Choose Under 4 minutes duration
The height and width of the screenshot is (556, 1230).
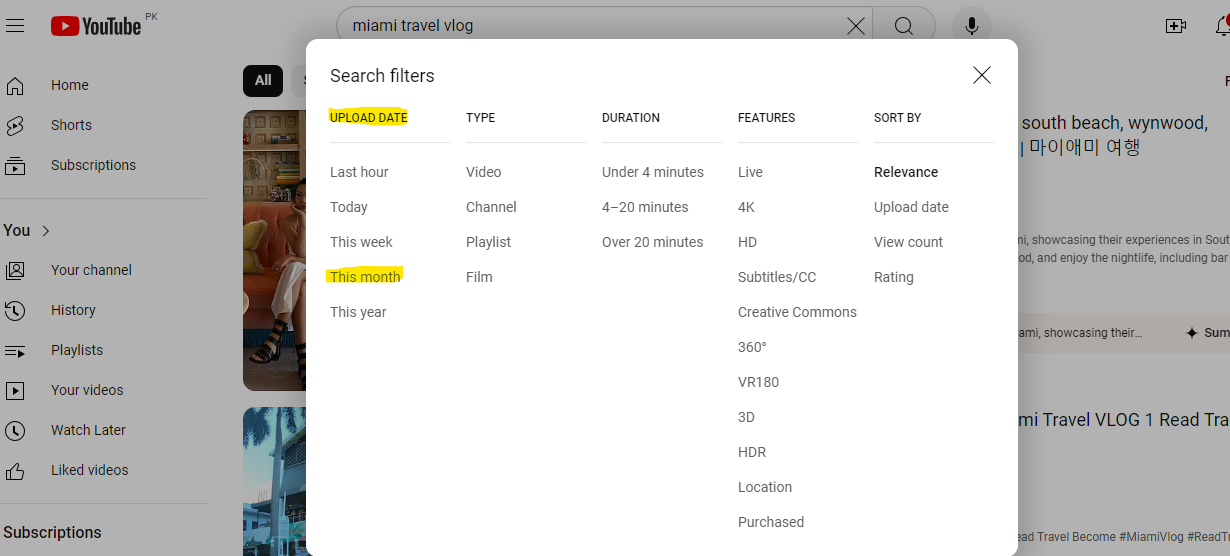click(x=653, y=172)
